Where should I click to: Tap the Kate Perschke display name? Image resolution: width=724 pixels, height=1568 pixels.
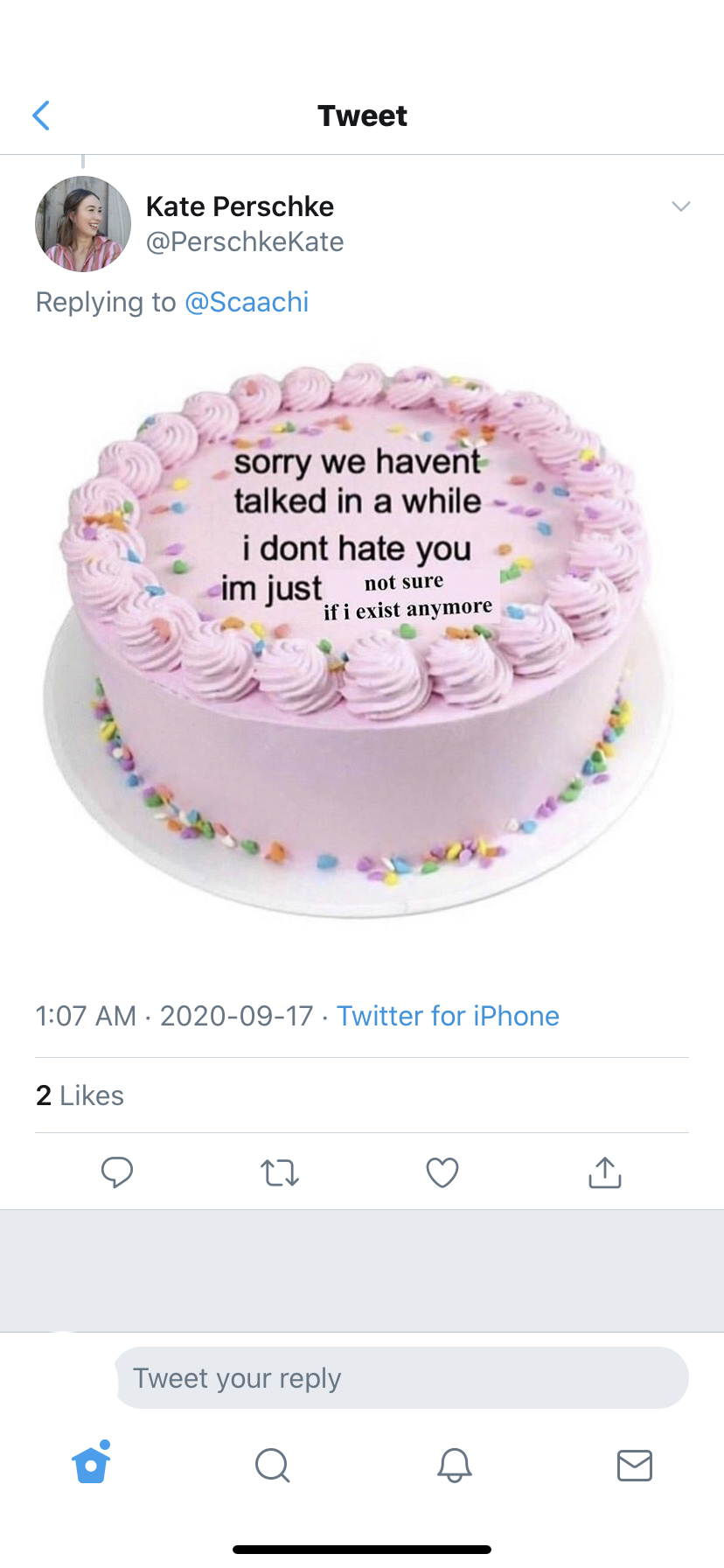pos(240,206)
